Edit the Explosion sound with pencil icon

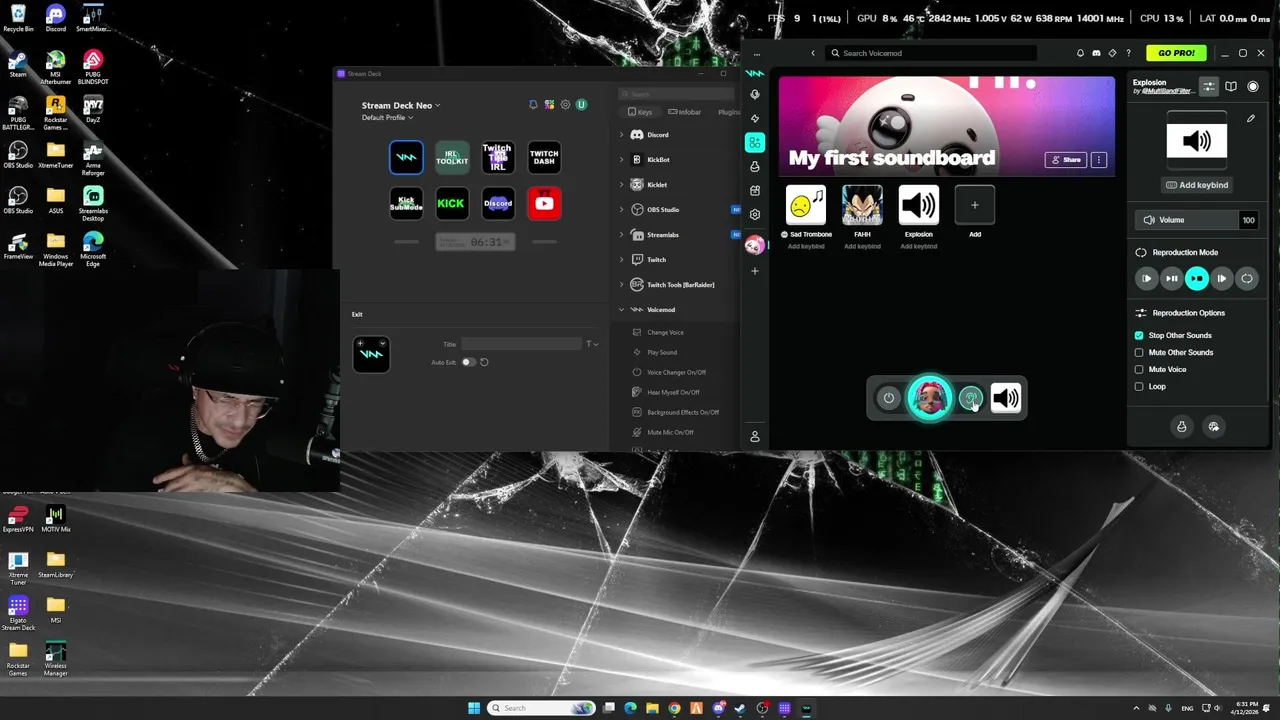pos(1251,119)
